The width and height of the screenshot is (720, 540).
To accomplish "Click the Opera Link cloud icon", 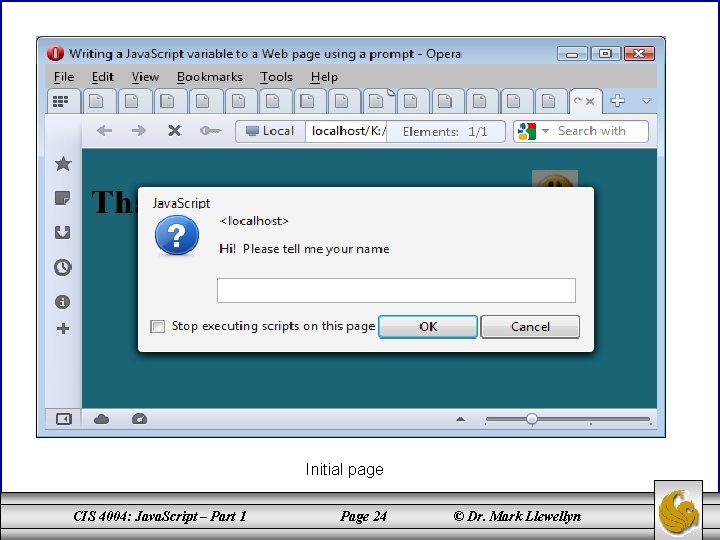I will point(101,419).
